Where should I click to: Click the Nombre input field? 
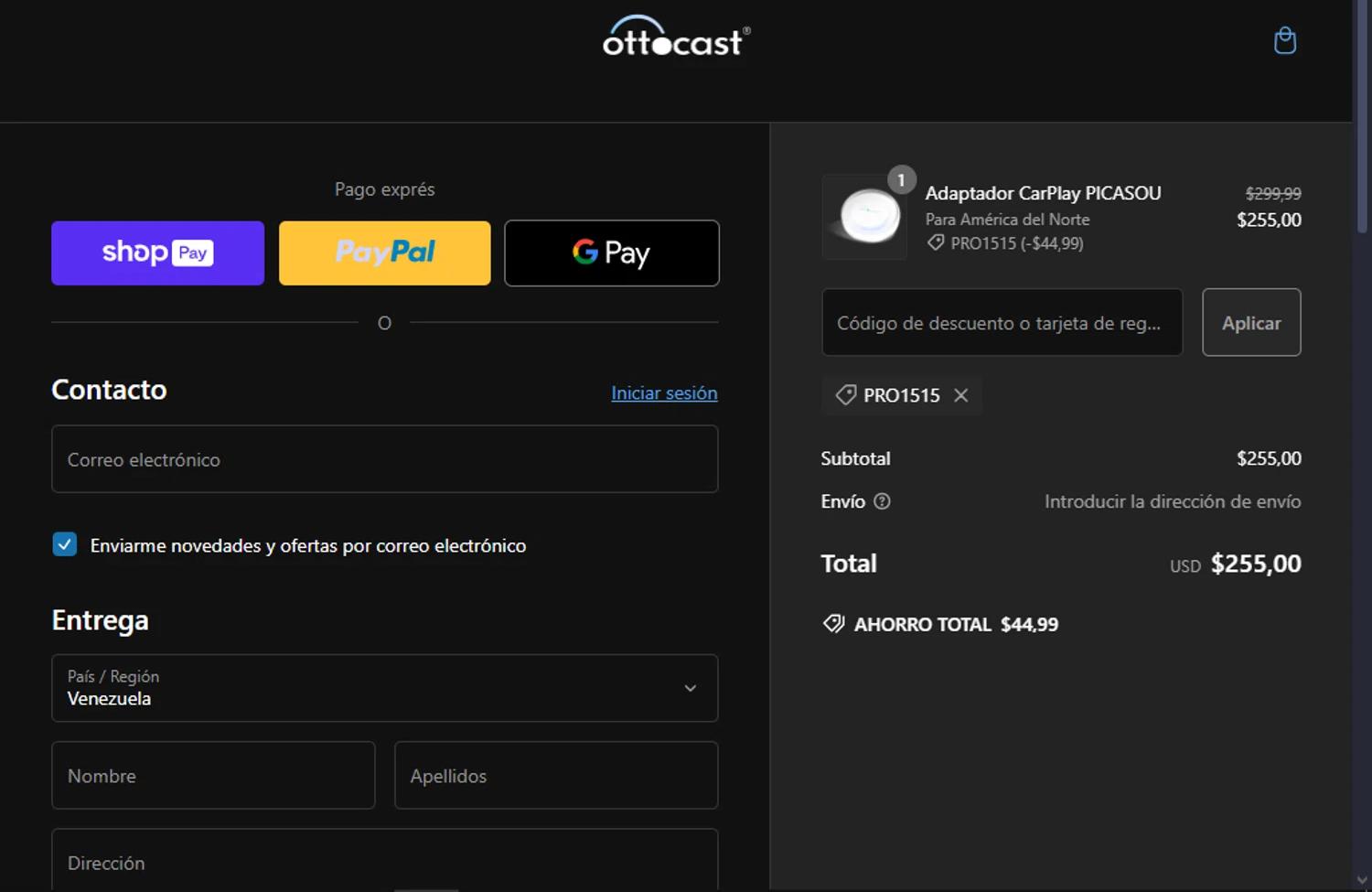click(213, 775)
